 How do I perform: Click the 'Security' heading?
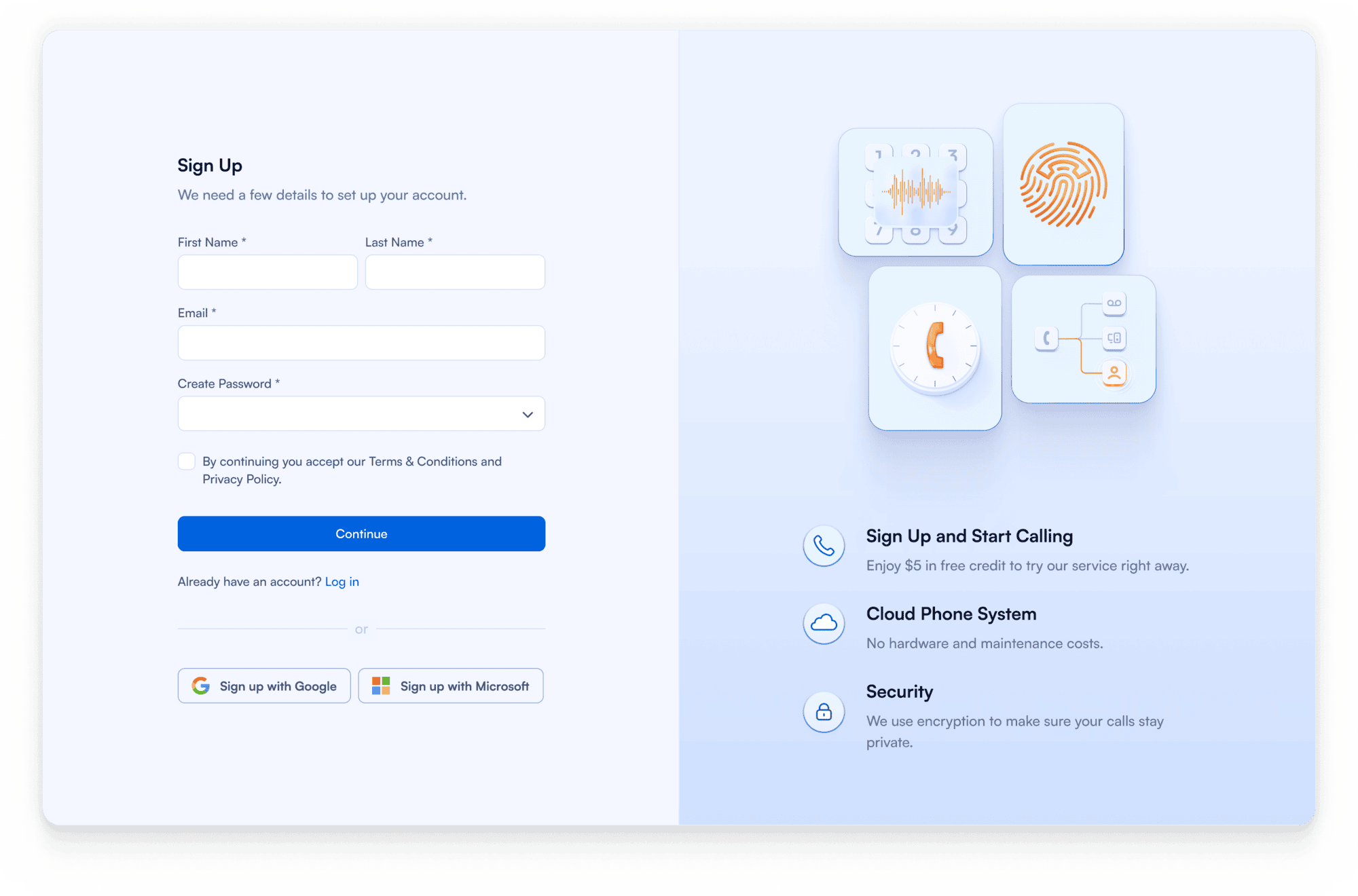tap(900, 692)
